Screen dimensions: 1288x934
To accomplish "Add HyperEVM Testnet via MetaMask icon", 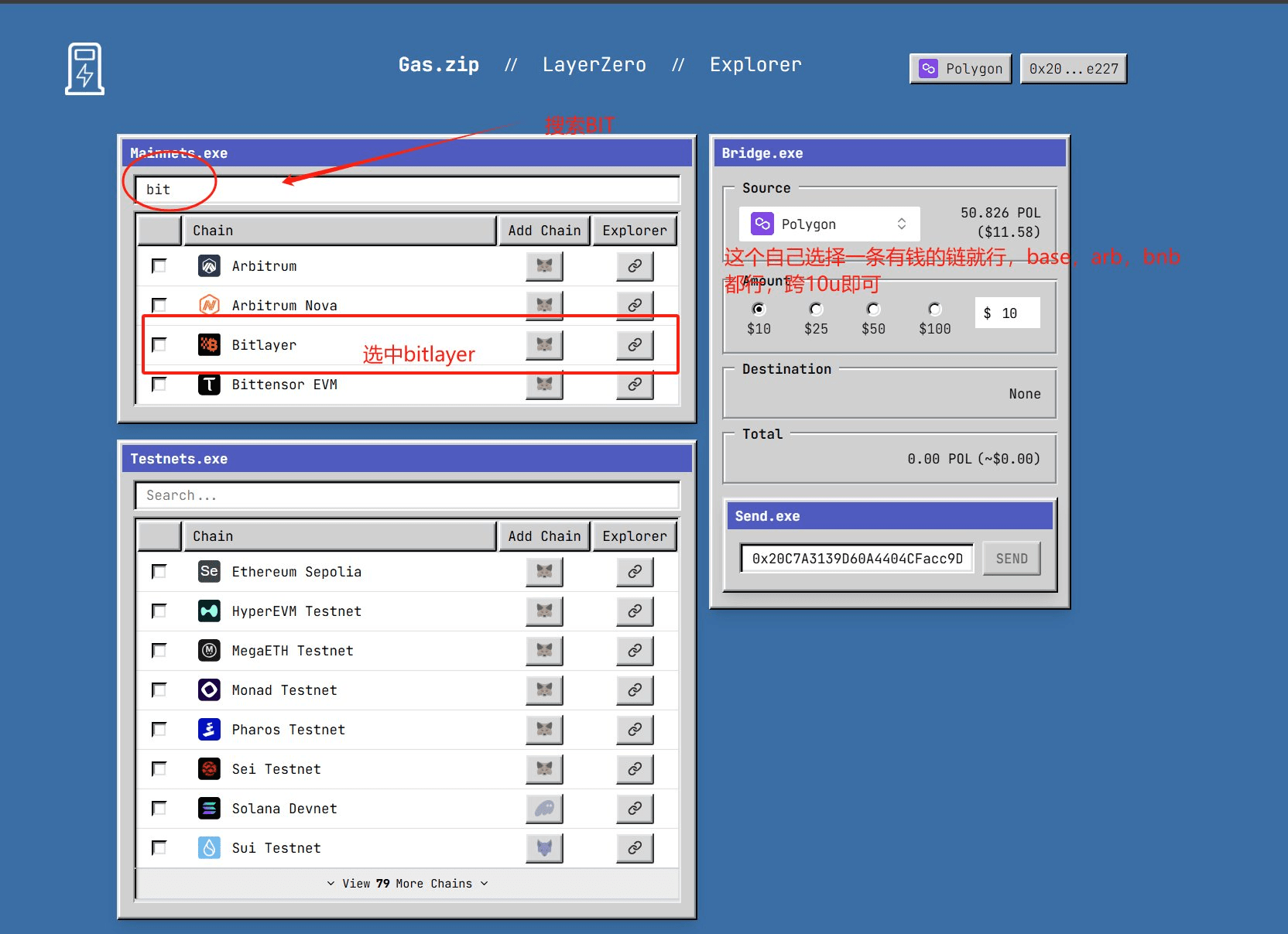I will tap(544, 611).
